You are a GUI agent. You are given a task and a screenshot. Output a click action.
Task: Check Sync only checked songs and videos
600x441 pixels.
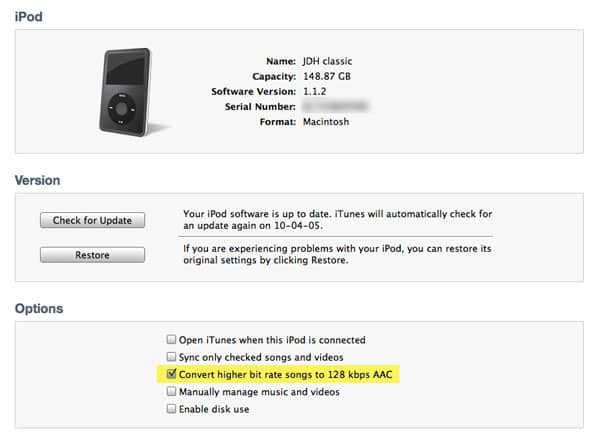tap(171, 358)
